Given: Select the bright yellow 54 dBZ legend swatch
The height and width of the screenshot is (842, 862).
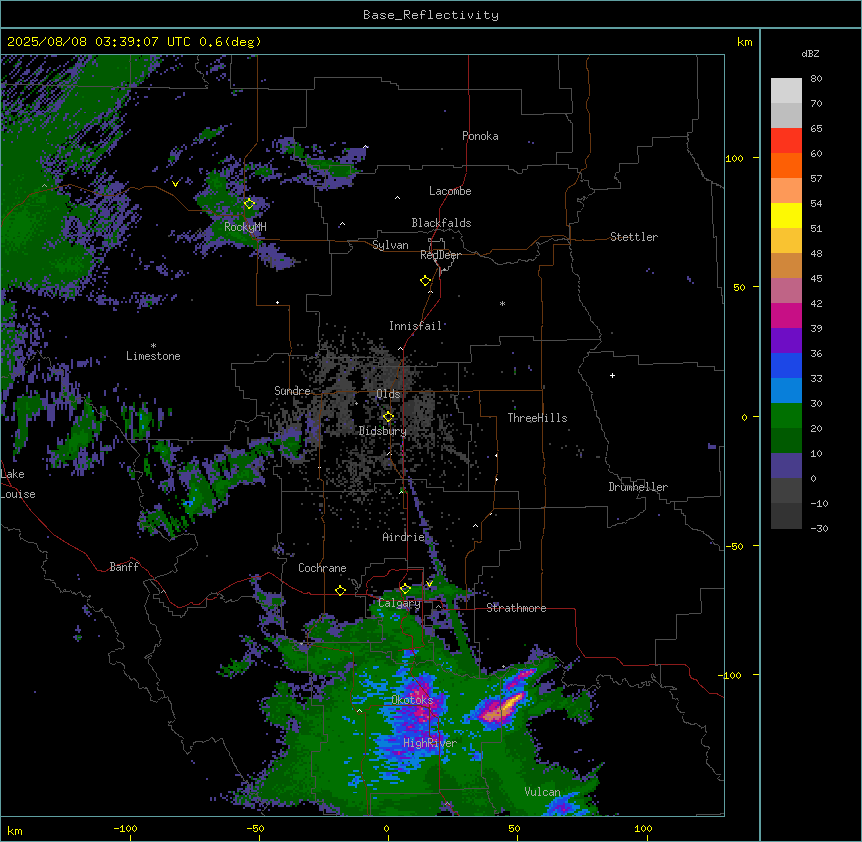Looking at the screenshot, I should pyautogui.click(x=786, y=215).
